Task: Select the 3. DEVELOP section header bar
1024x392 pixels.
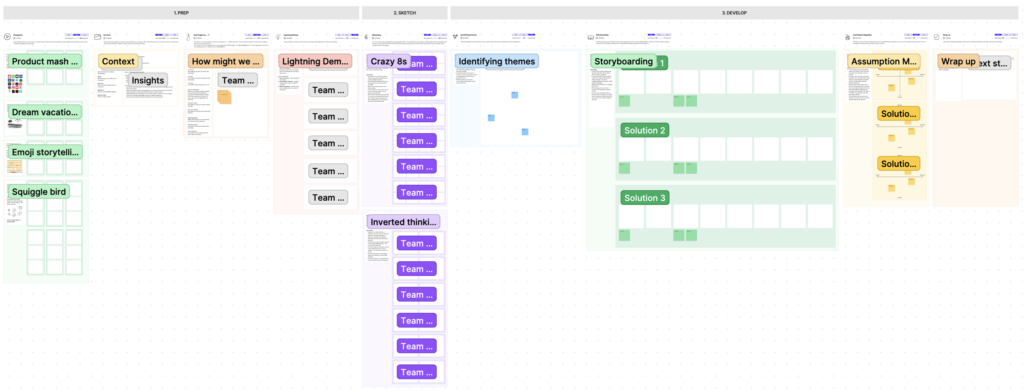Action: pyautogui.click(x=735, y=12)
